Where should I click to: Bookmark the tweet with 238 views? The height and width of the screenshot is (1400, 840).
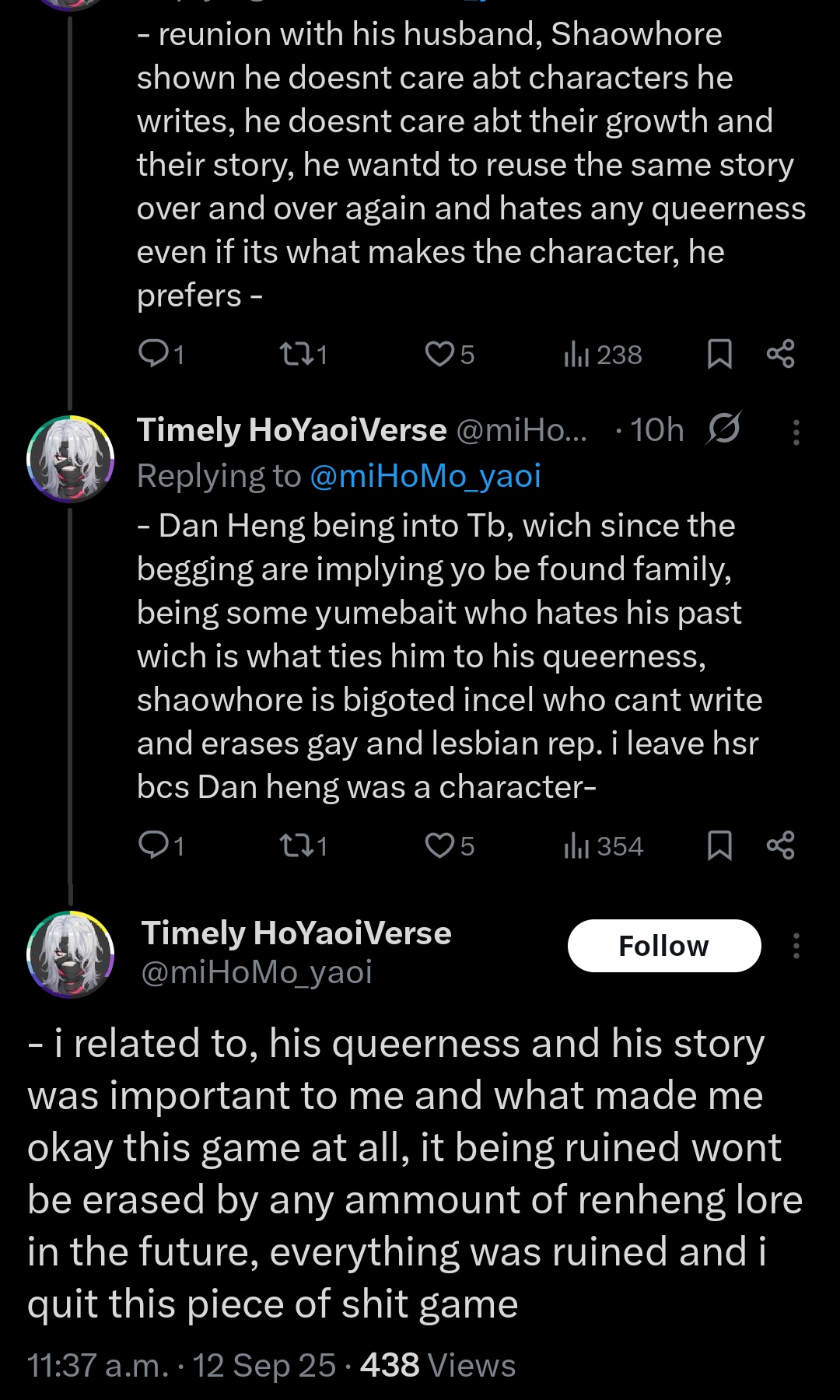pyautogui.click(x=719, y=354)
